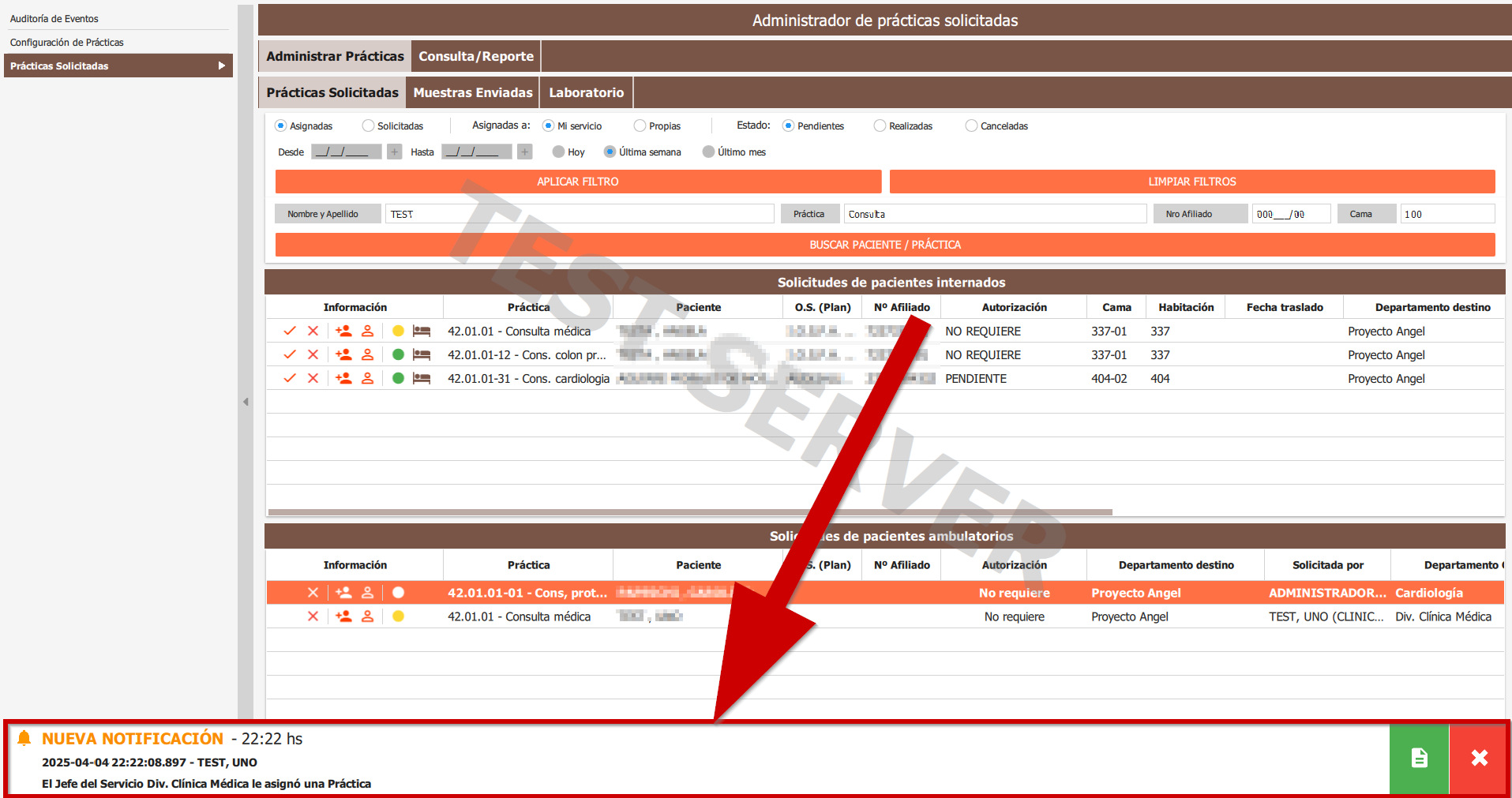This screenshot has width=1512, height=798.
Task: Switch to the Consulta/Reporte tab
Action: coord(476,57)
